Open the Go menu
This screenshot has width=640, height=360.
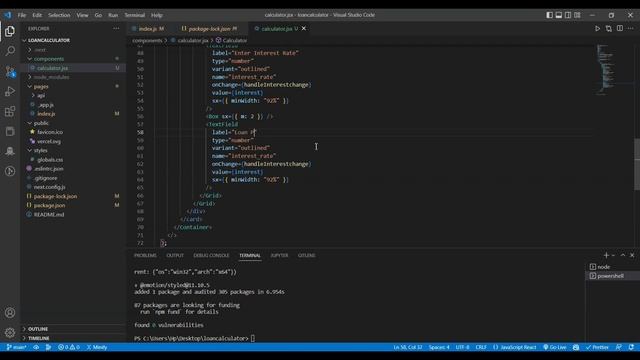click(98, 15)
